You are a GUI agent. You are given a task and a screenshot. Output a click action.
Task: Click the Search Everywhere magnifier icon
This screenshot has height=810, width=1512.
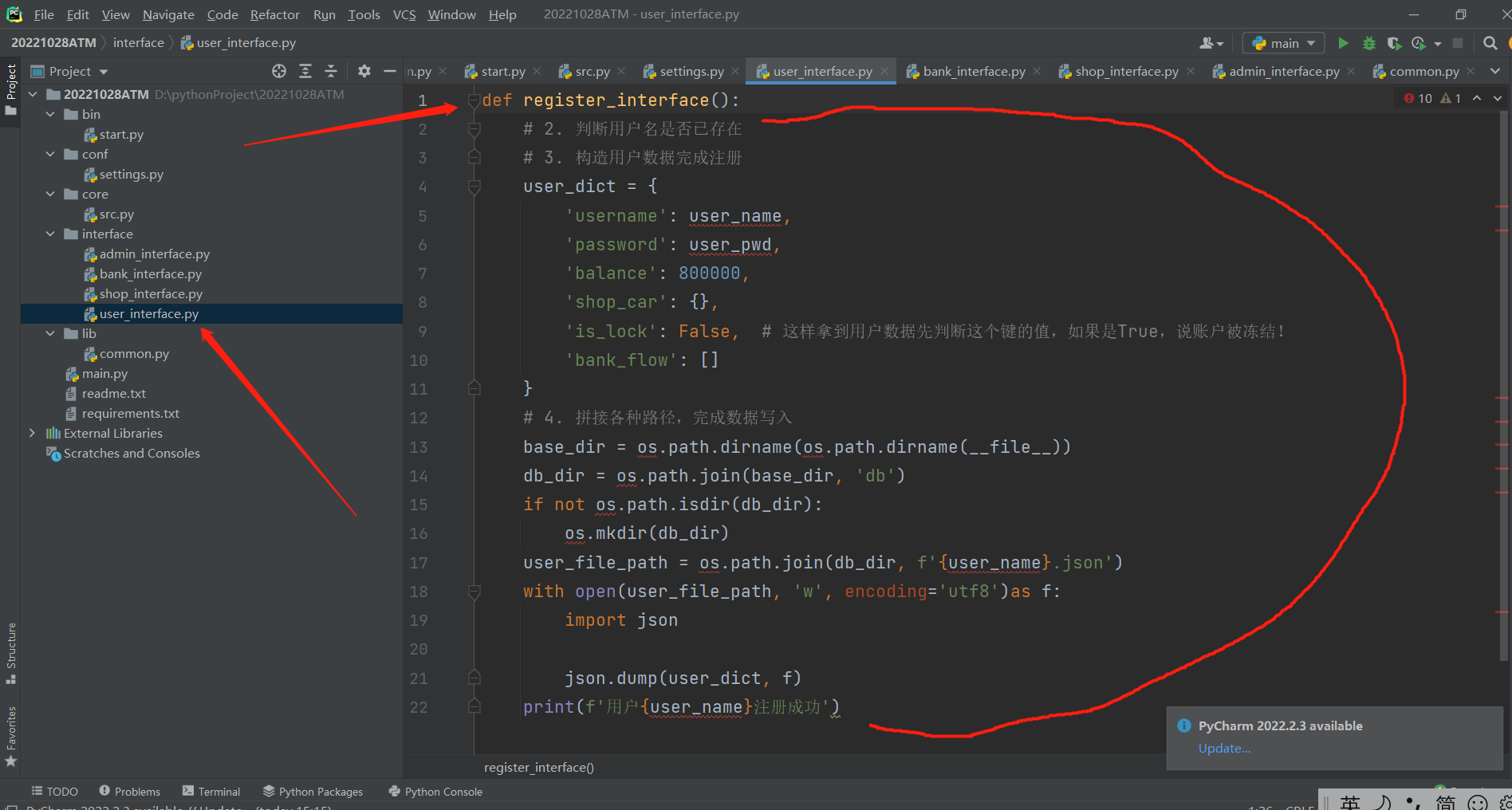click(x=1490, y=43)
